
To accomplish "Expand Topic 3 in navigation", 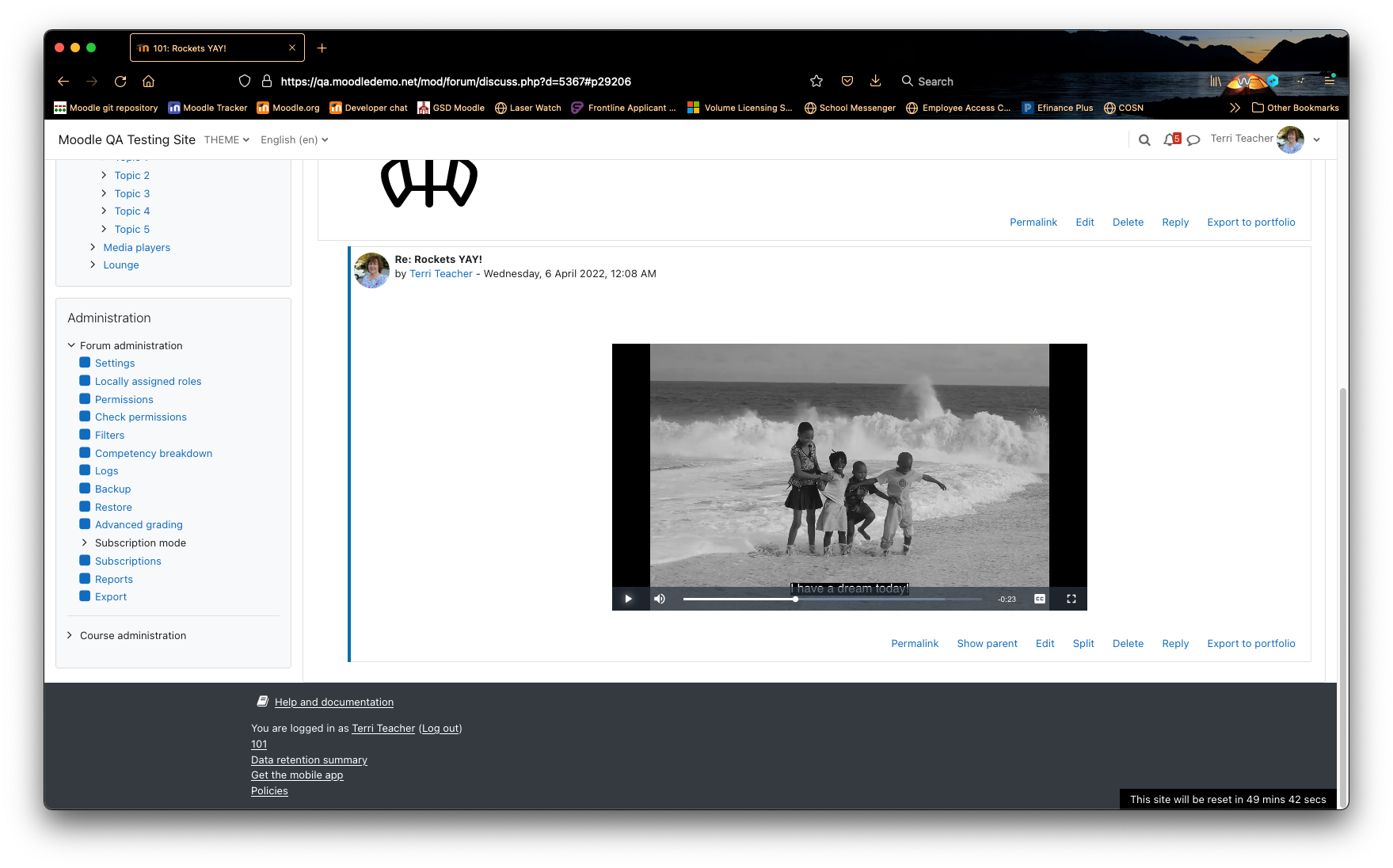I will [x=104, y=193].
